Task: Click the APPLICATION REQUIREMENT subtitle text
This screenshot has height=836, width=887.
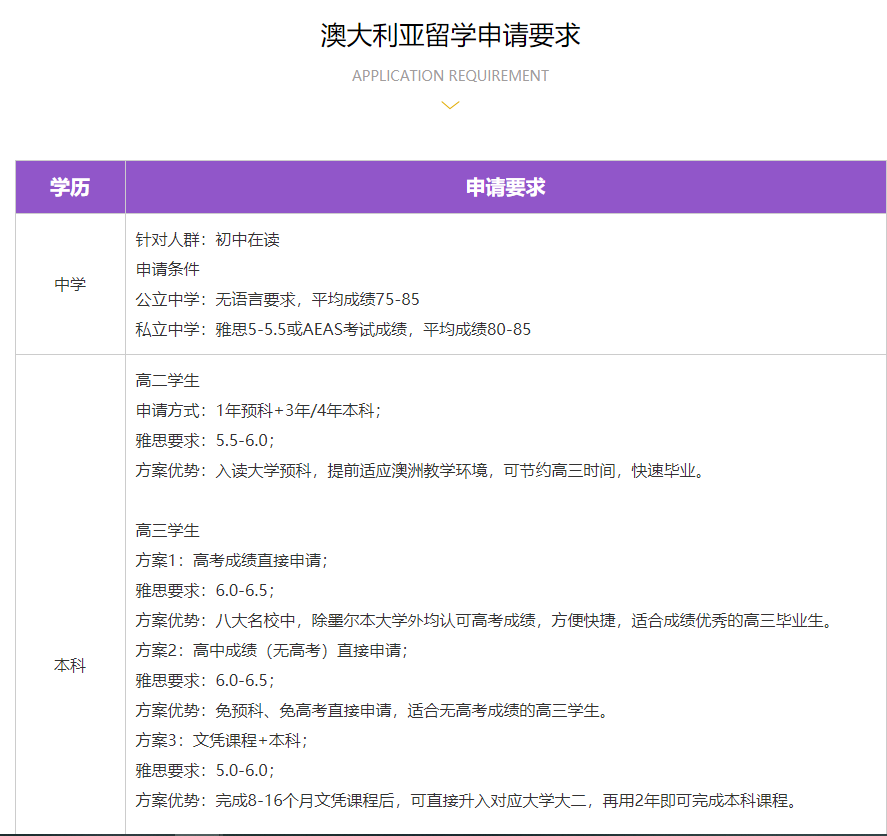Action: [449, 75]
